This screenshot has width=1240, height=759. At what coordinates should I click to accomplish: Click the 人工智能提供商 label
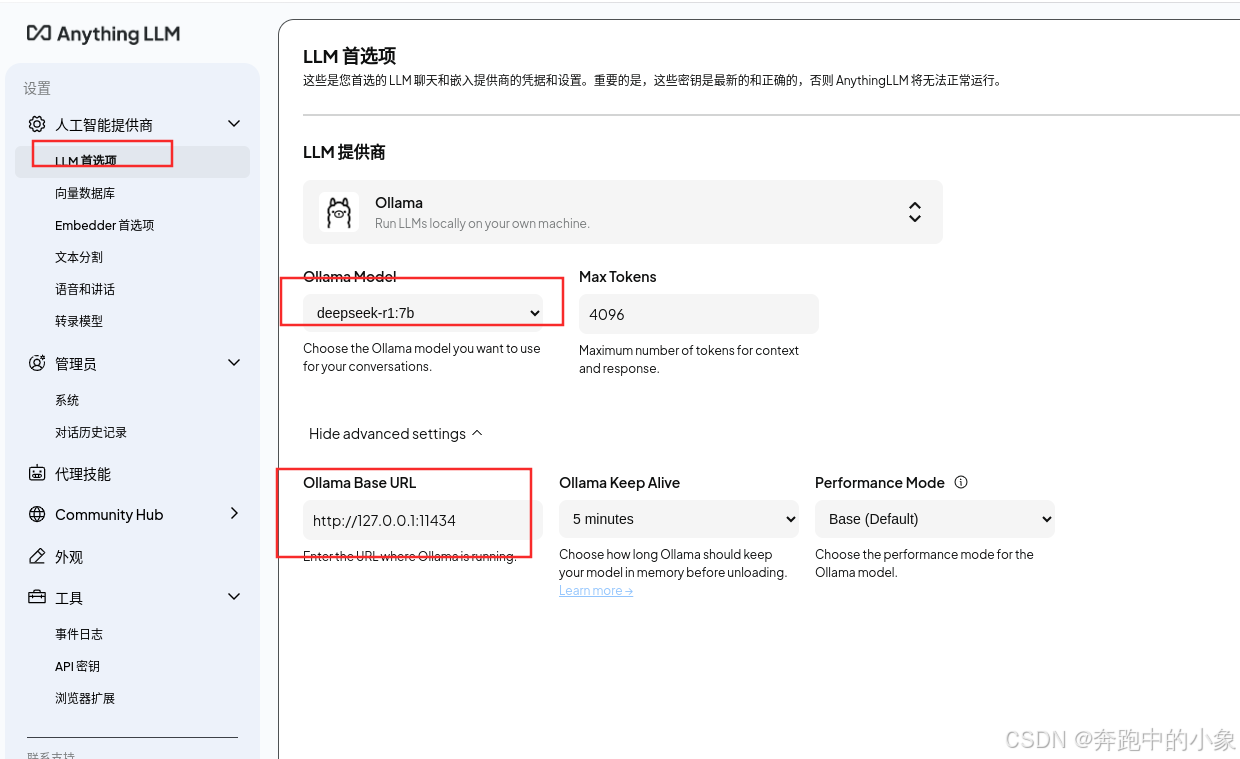coord(104,125)
